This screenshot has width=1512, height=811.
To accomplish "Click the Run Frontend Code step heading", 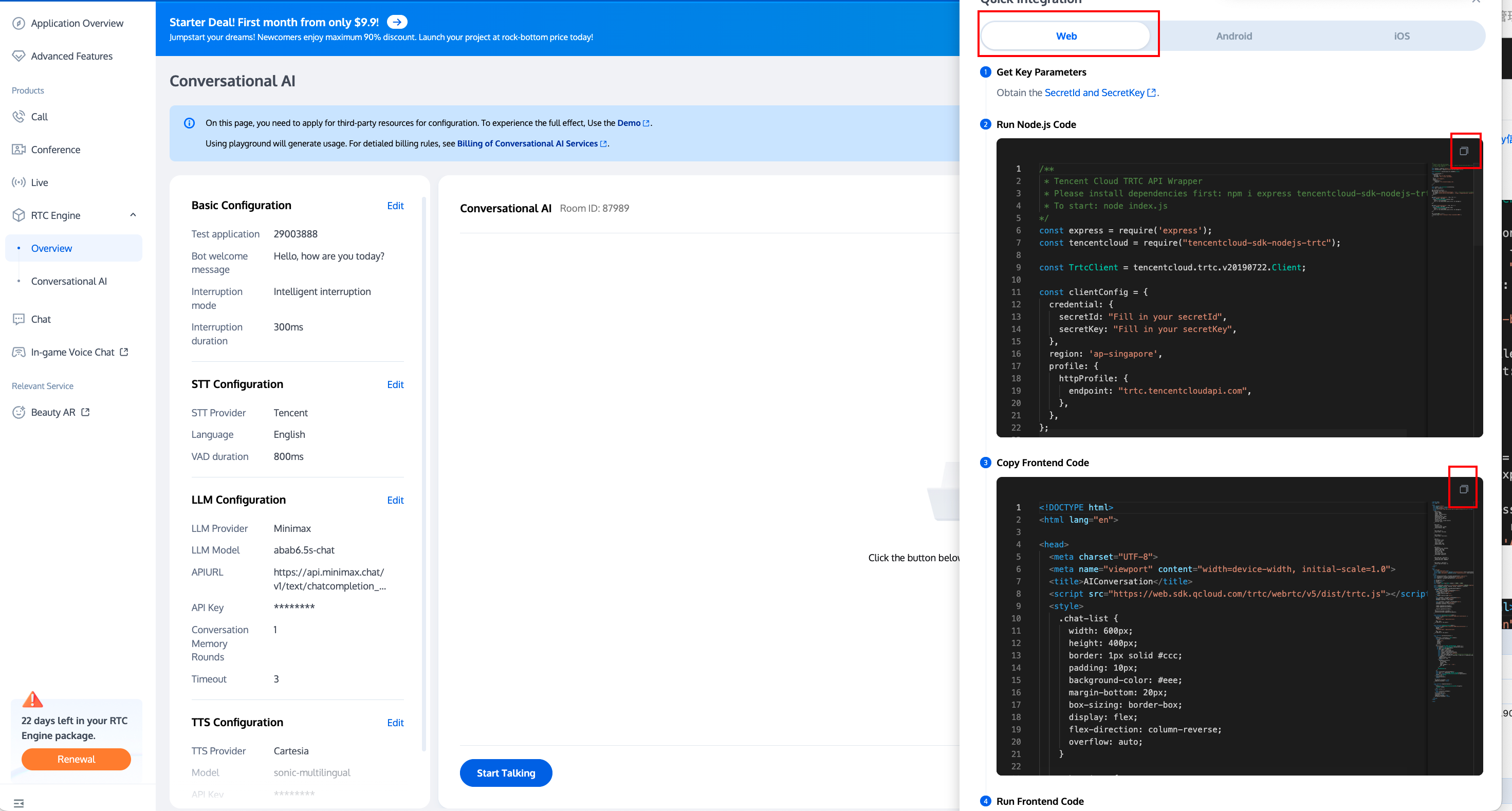I will pos(1040,802).
